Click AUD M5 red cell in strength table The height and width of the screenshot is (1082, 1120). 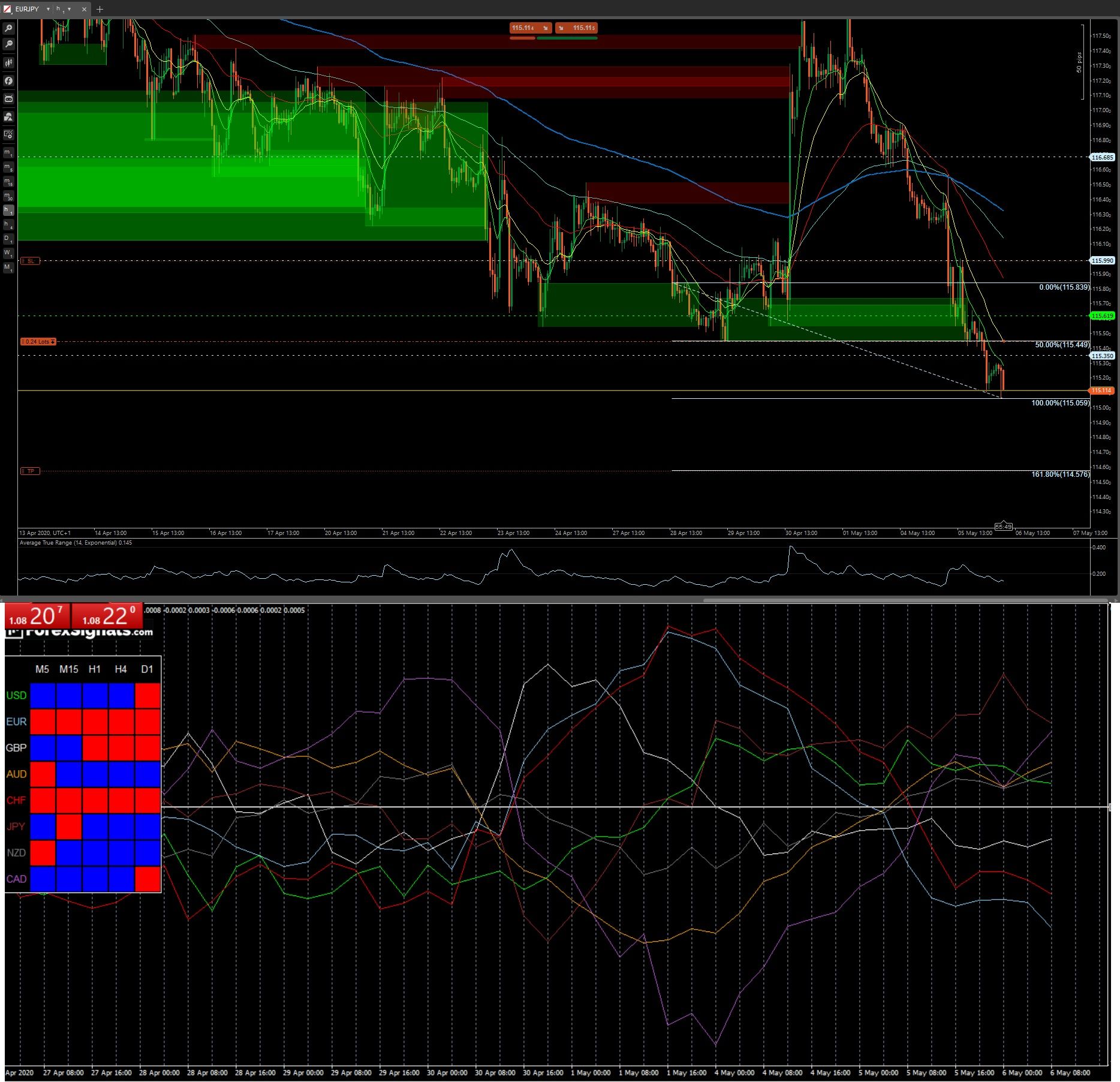[43, 774]
